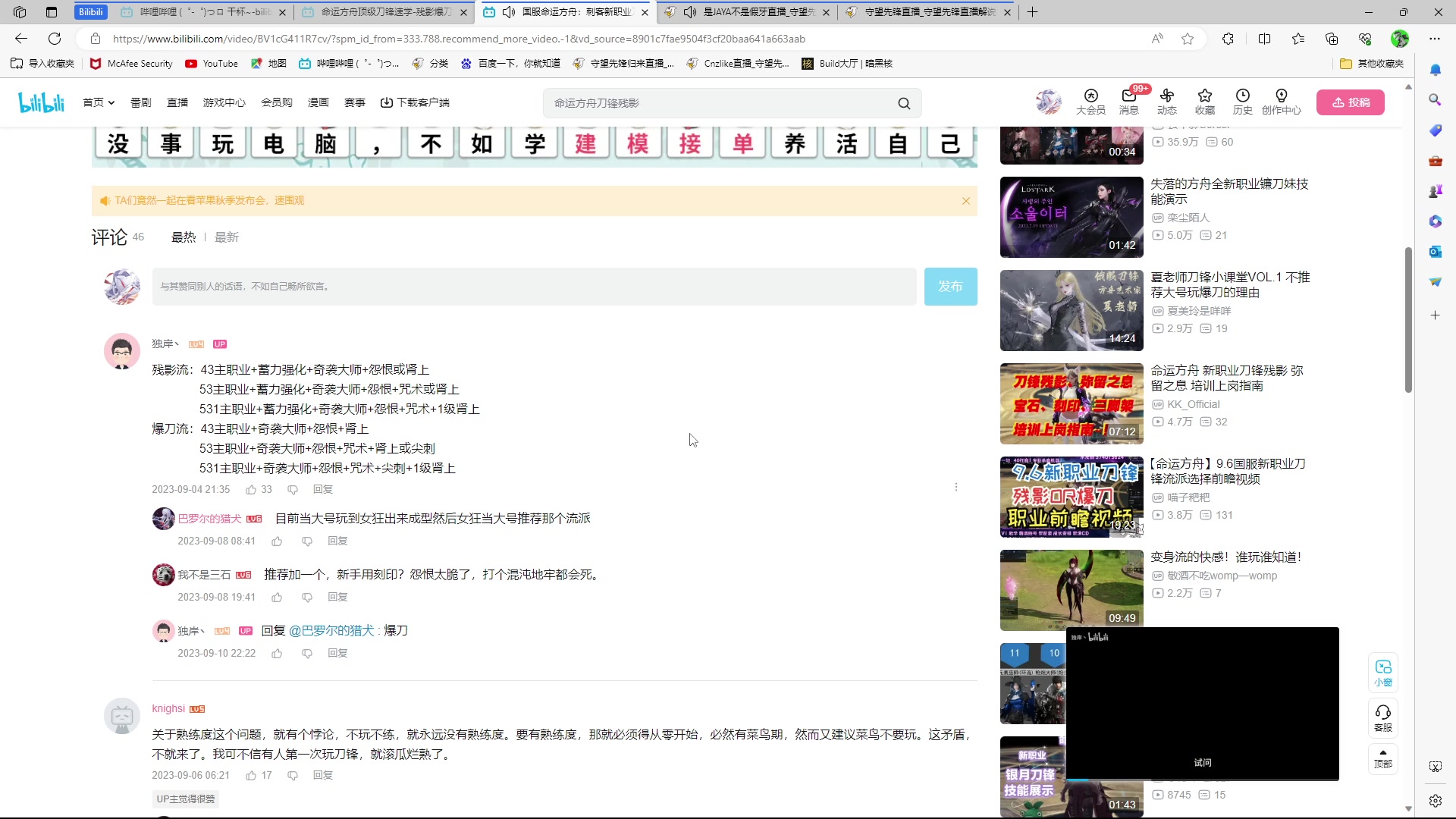Click the pink 投稿 upload button
Viewport: 1456px width, 819px height.
(x=1351, y=102)
